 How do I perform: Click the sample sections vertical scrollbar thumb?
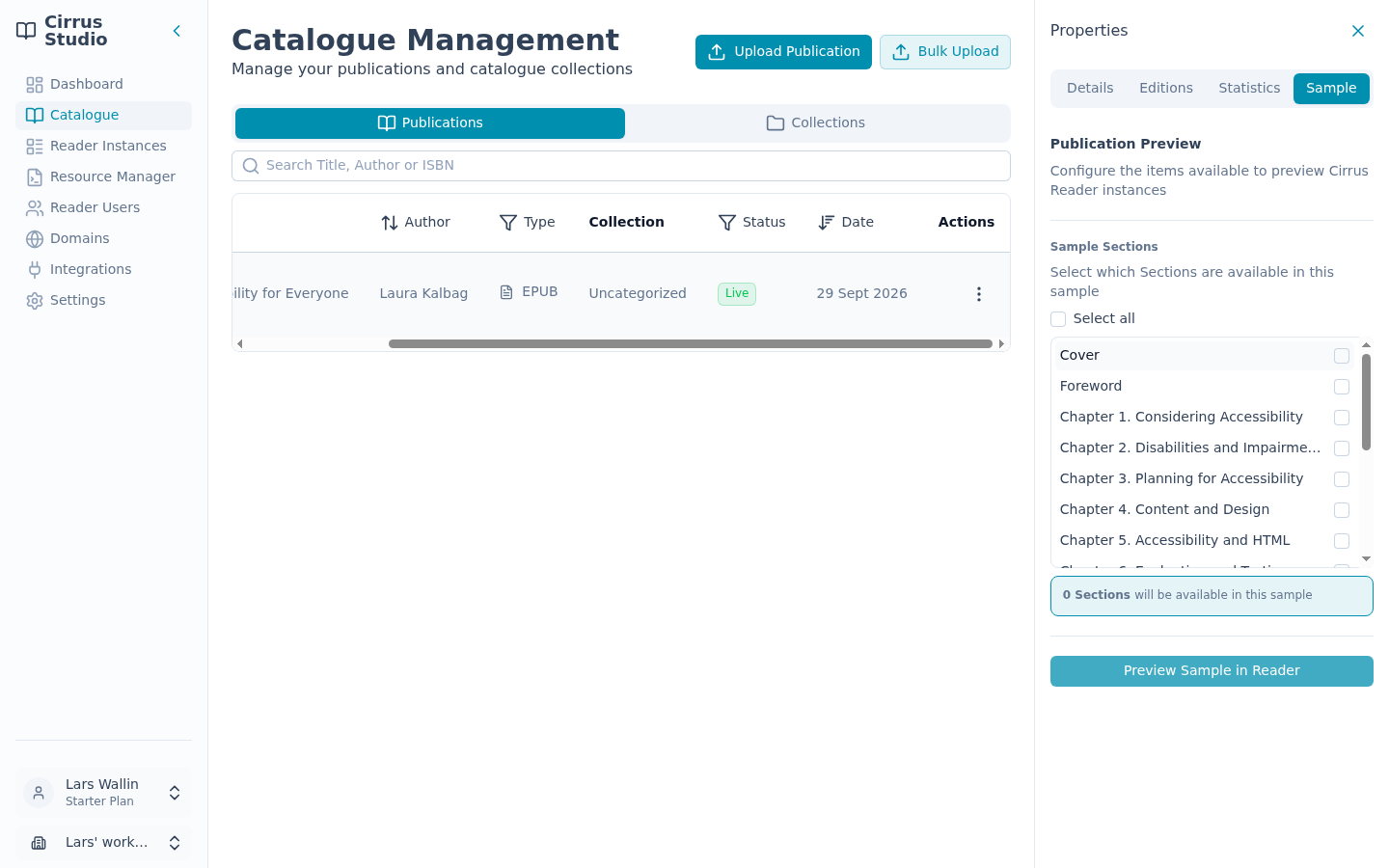point(1366,402)
